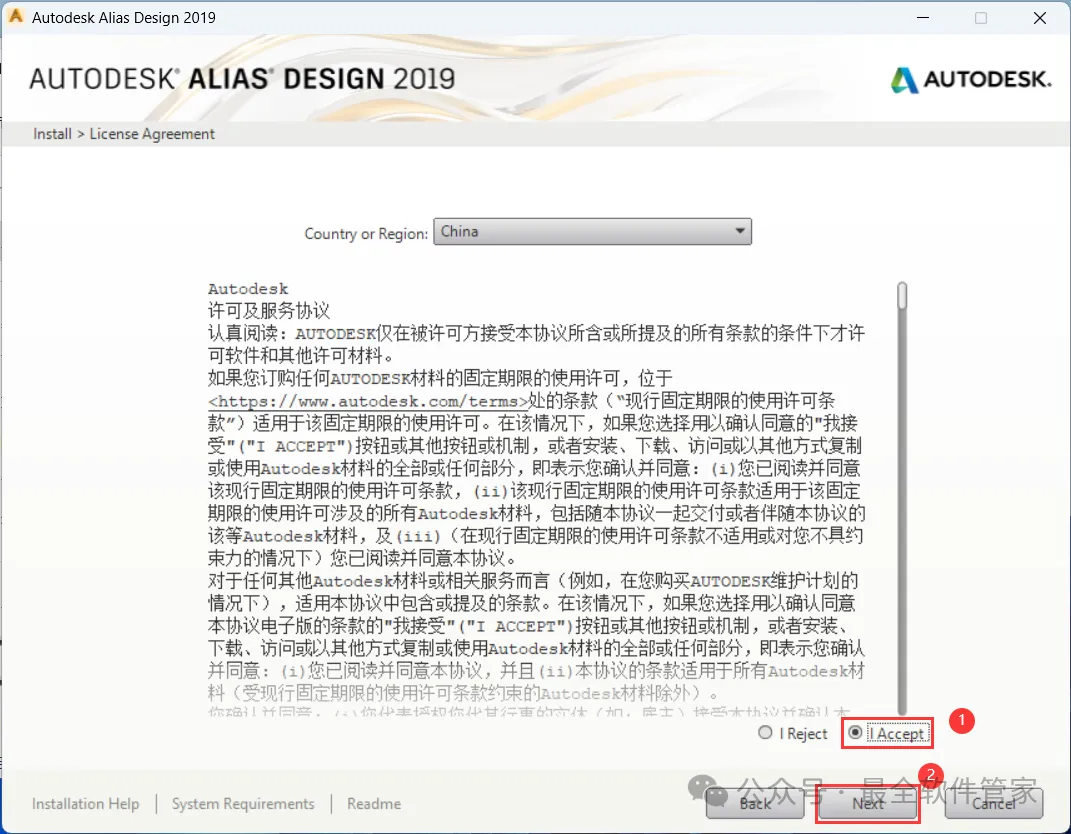Close the Autodesk Alias Design installer window

(1040, 18)
